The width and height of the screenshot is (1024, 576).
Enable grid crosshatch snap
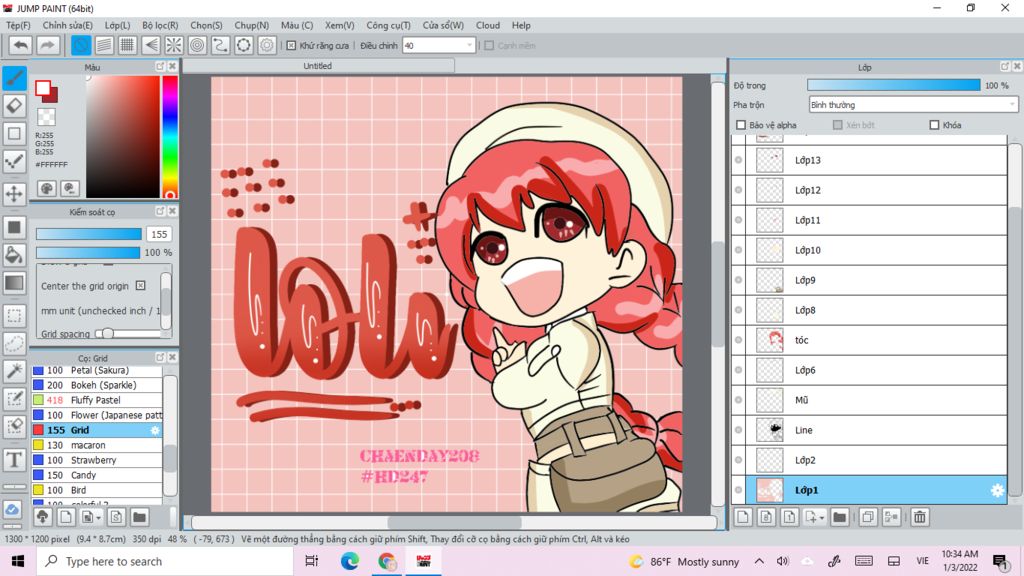point(127,45)
